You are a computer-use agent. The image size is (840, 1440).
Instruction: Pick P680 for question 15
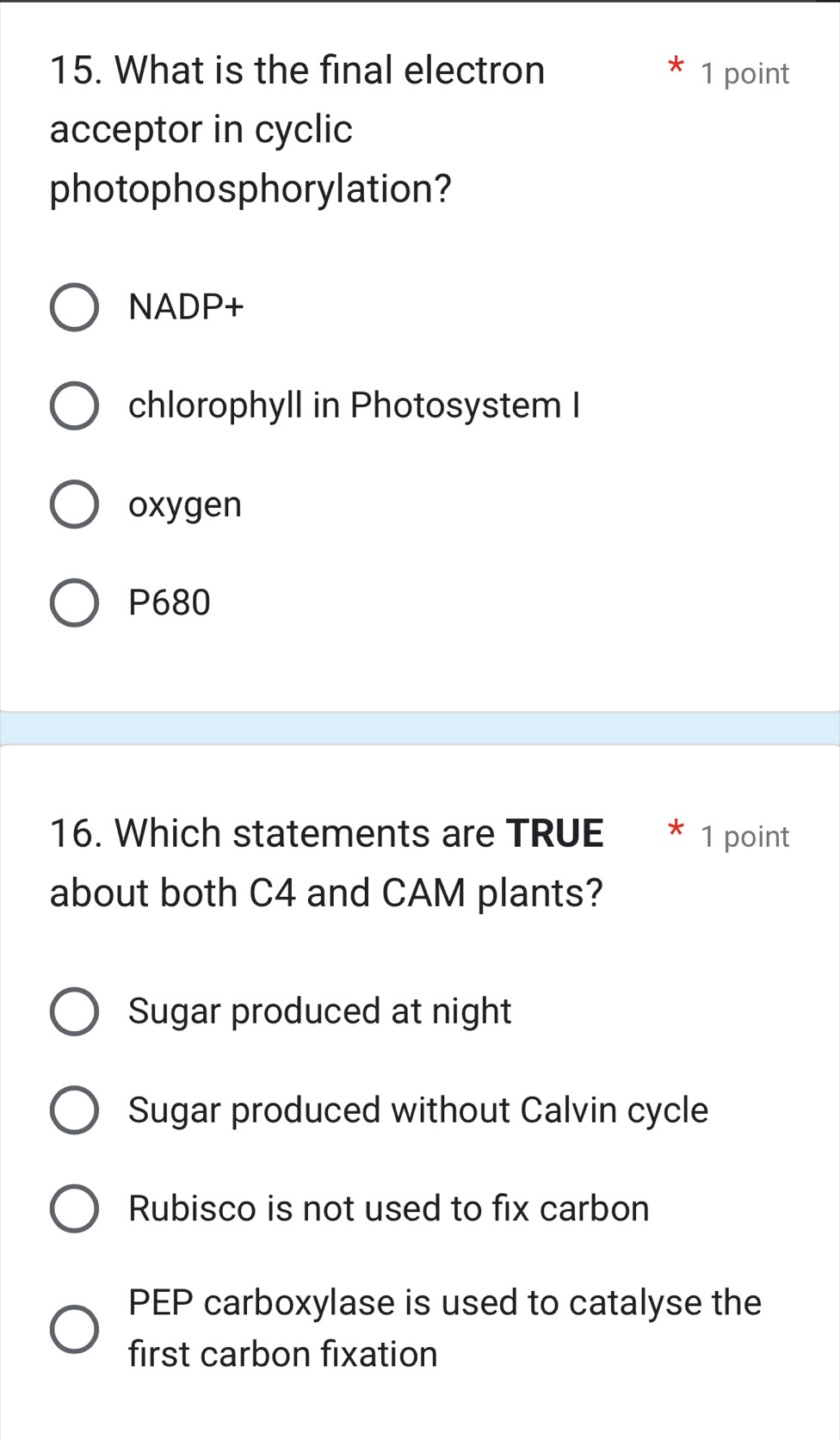[76, 602]
